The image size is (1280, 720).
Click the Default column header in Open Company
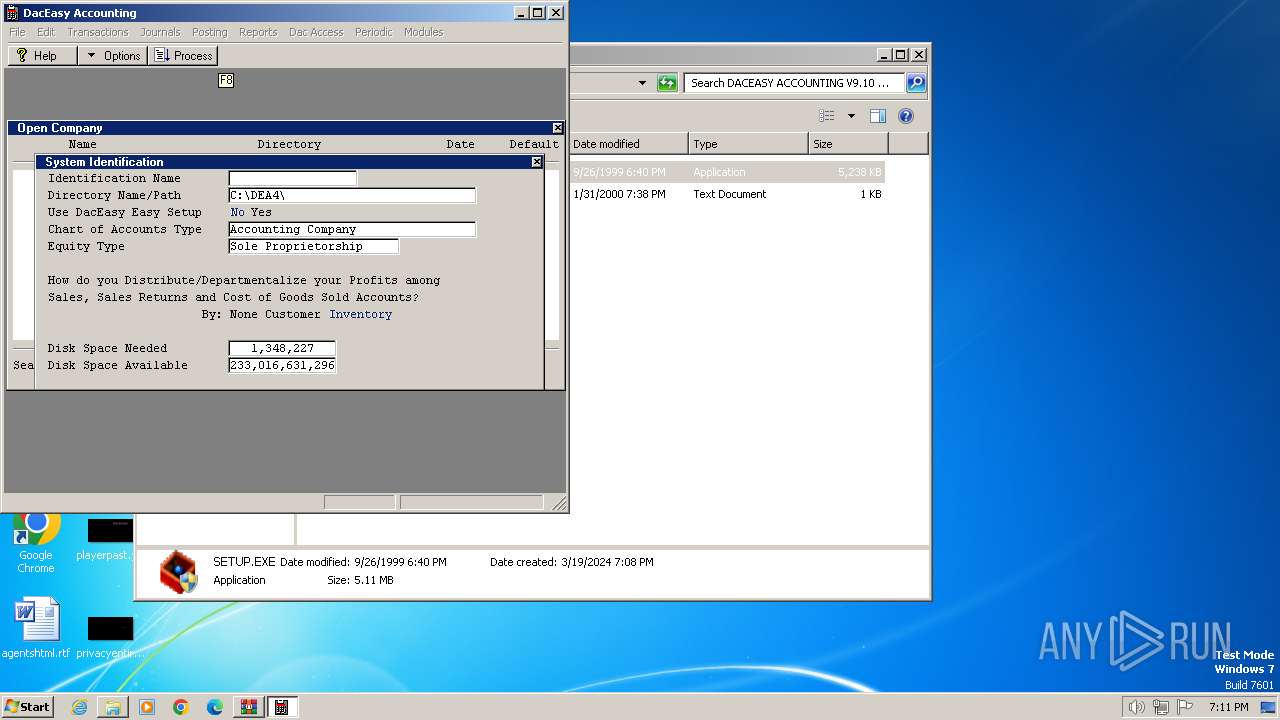pyautogui.click(x=534, y=144)
